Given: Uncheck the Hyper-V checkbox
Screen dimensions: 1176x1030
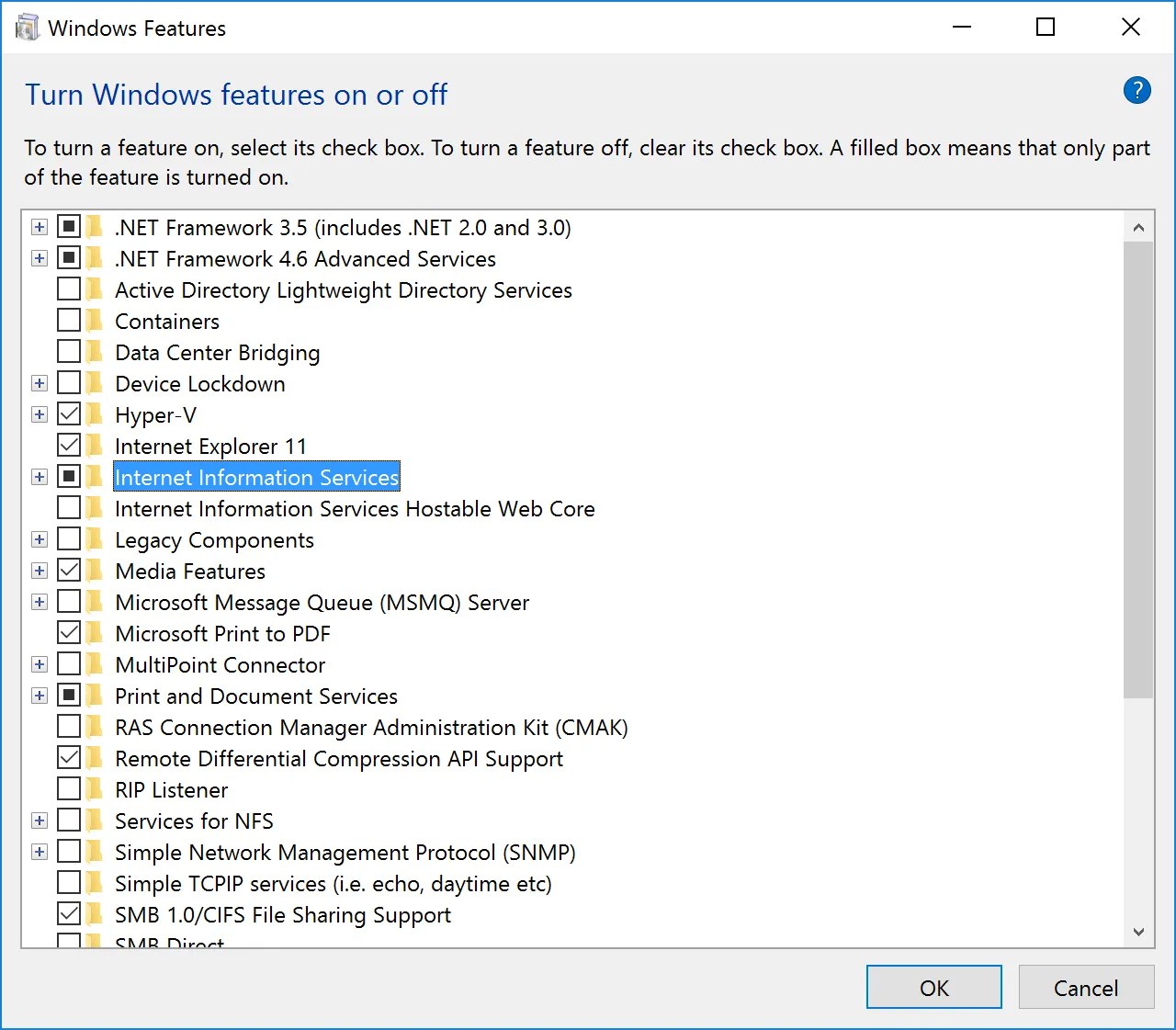Looking at the screenshot, I should pos(69,413).
